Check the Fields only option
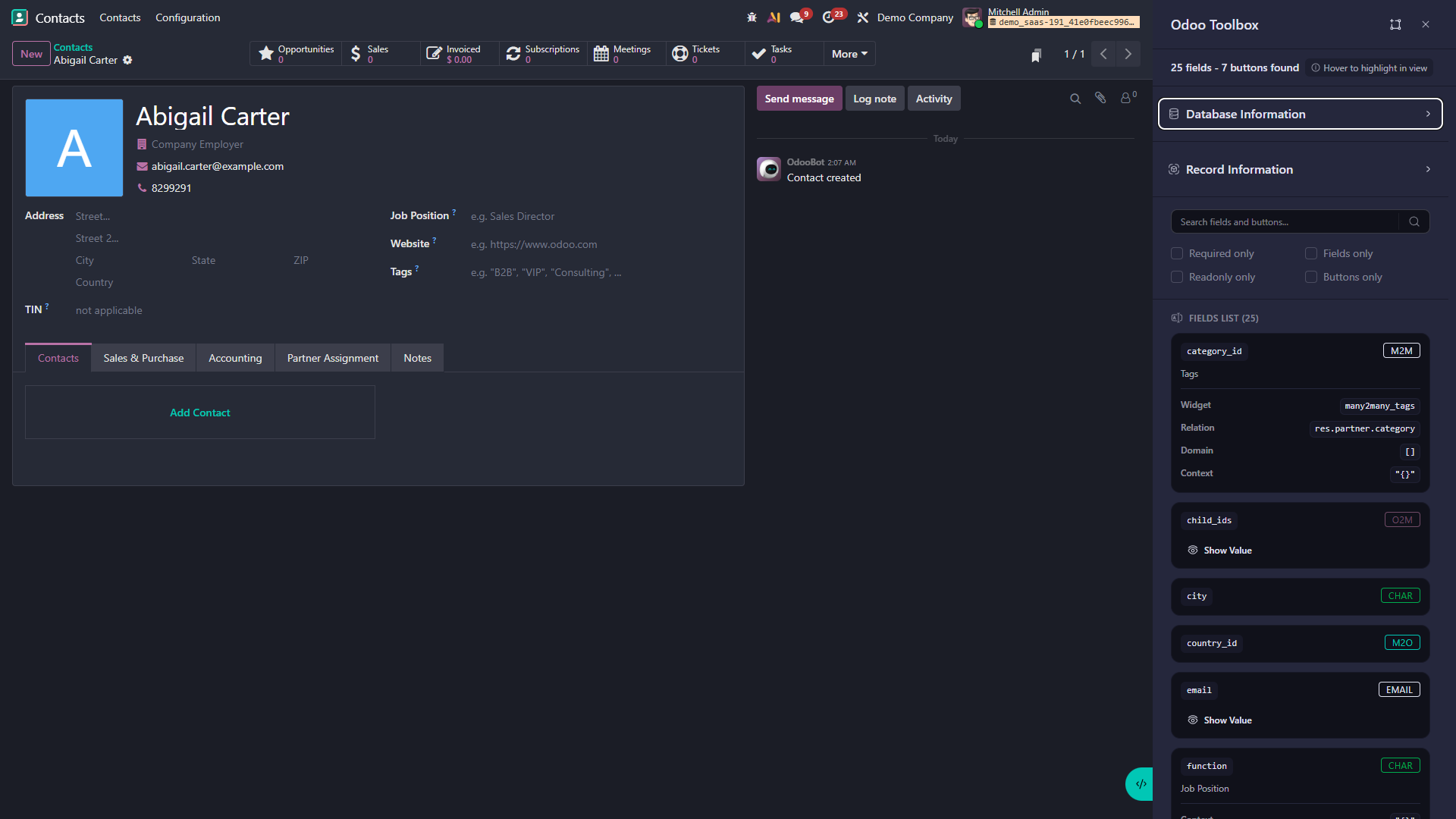1456x819 pixels. (1310, 253)
